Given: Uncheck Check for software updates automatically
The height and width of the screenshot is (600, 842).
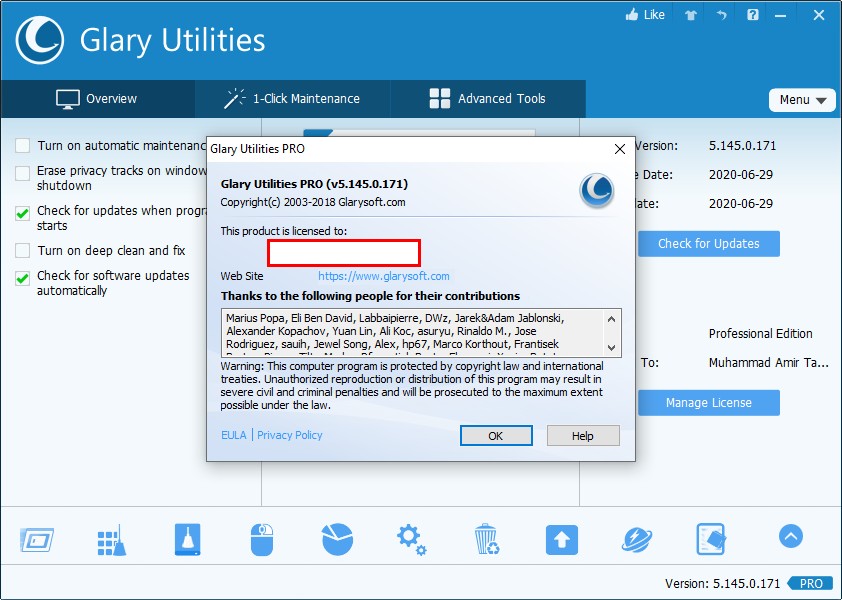Looking at the screenshot, I should click(x=23, y=278).
